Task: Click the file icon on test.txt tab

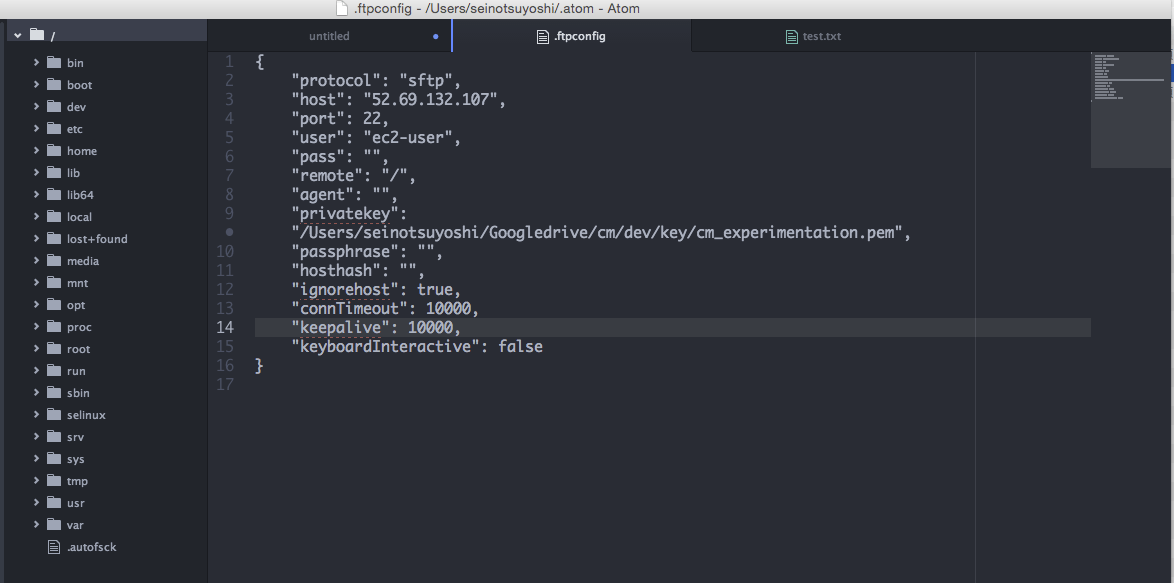Action: [x=793, y=37]
